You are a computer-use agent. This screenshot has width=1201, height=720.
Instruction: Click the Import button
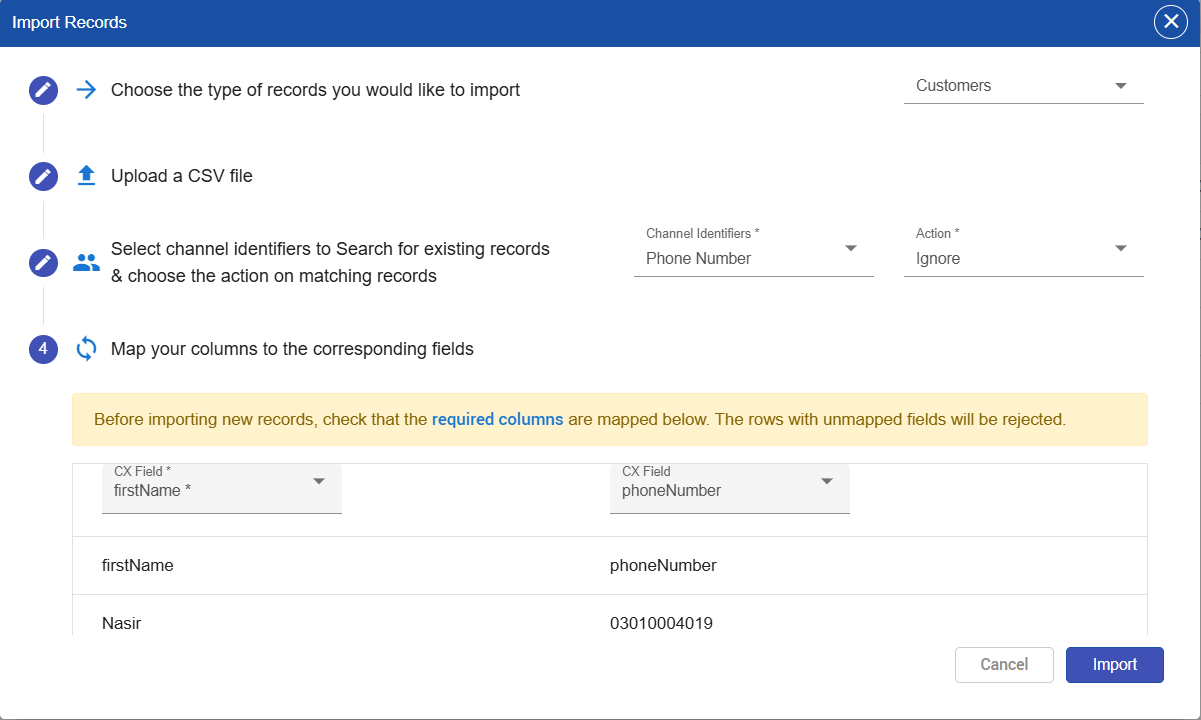1115,665
